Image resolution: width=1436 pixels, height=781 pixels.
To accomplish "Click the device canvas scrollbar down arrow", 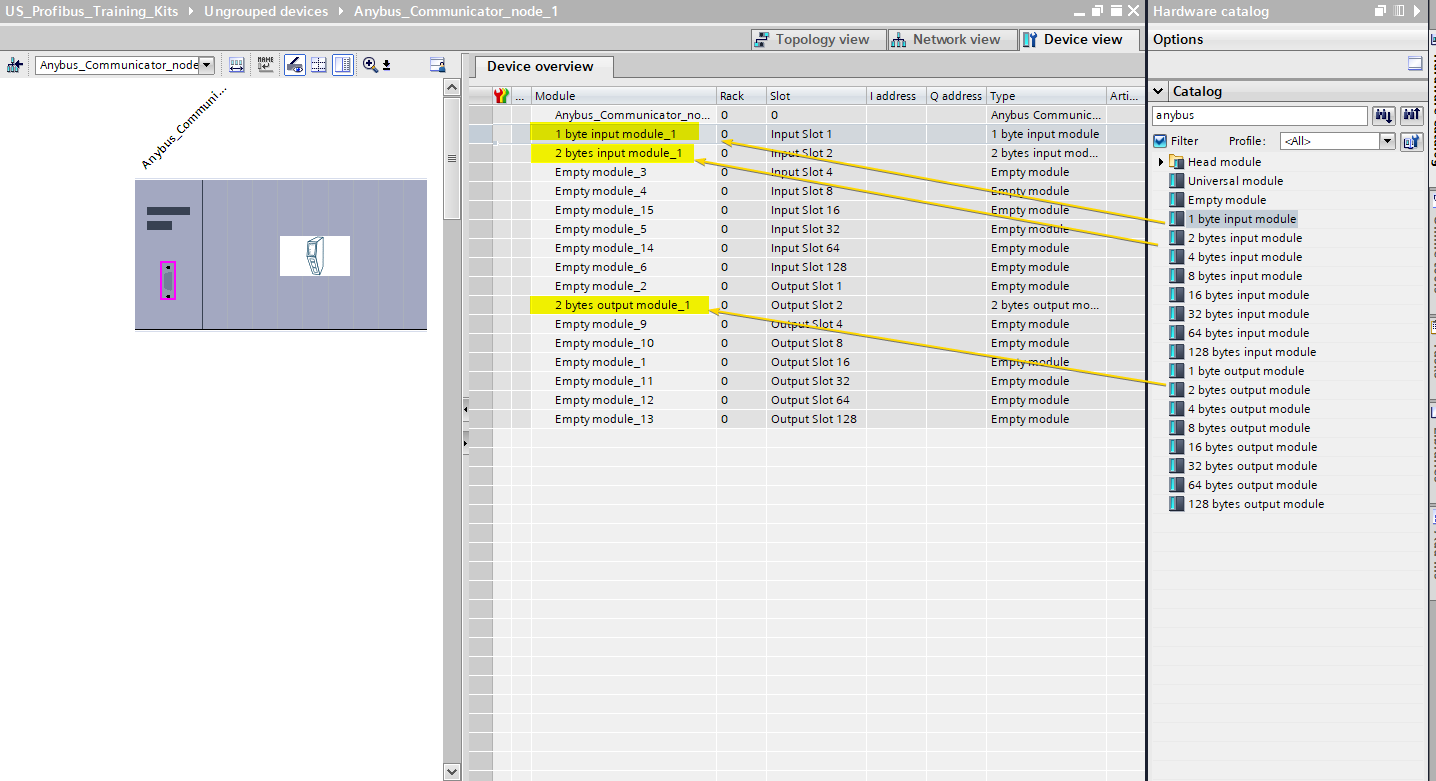I will [452, 772].
